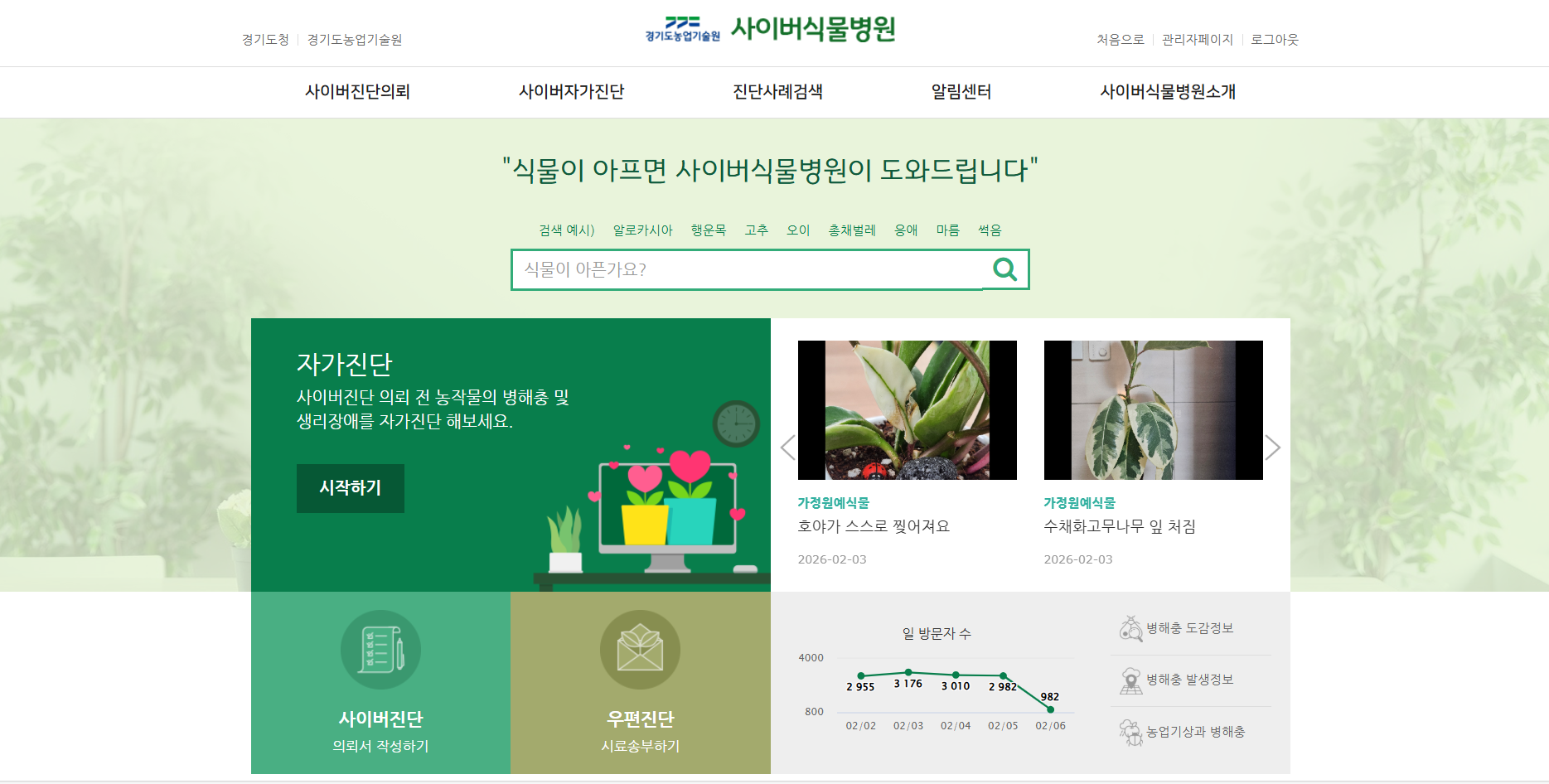Open 사이버자가진단 menu
1549x784 pixels.
tap(571, 91)
